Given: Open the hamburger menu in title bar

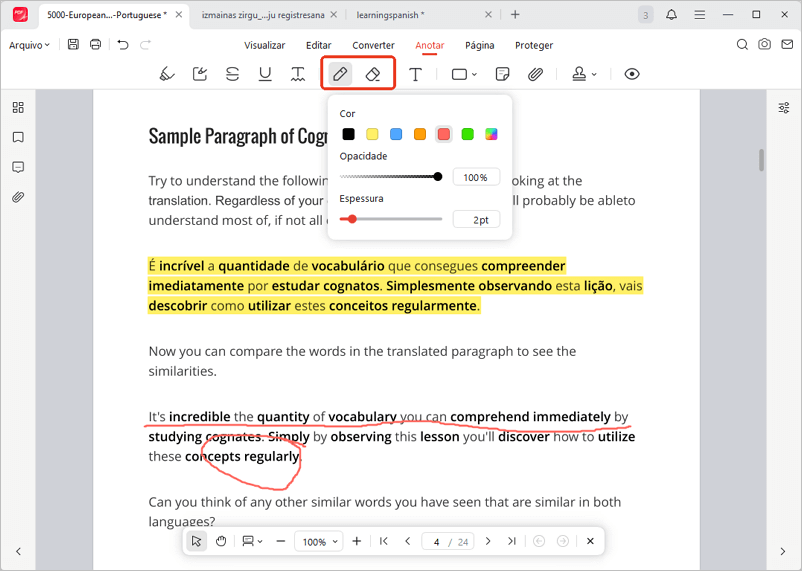Looking at the screenshot, I should click(x=700, y=15).
